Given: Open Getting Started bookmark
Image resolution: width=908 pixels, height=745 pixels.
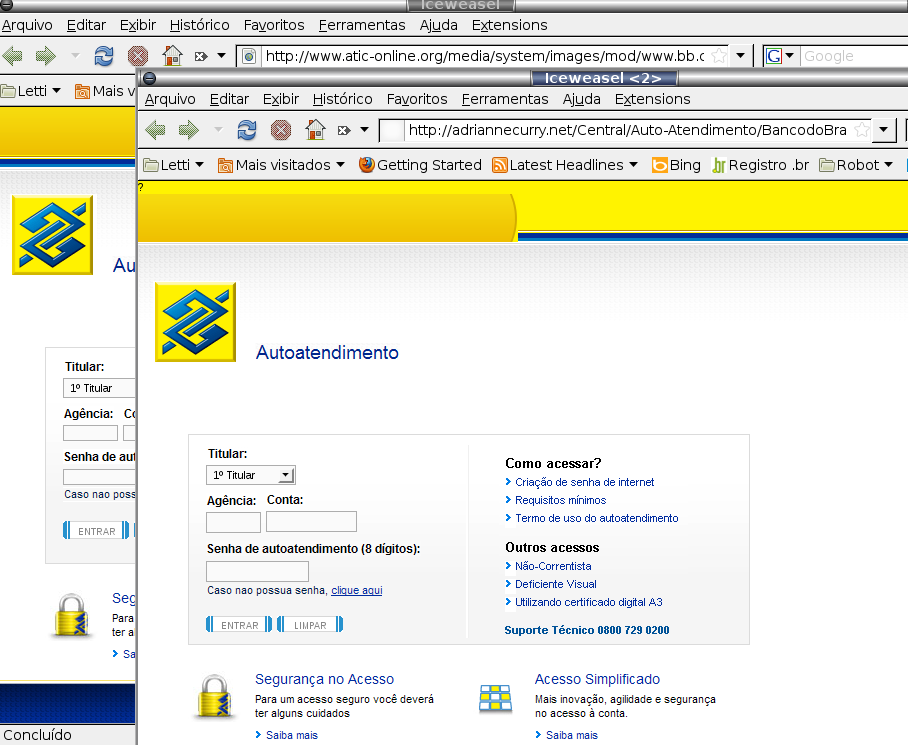Looking at the screenshot, I should point(420,165).
